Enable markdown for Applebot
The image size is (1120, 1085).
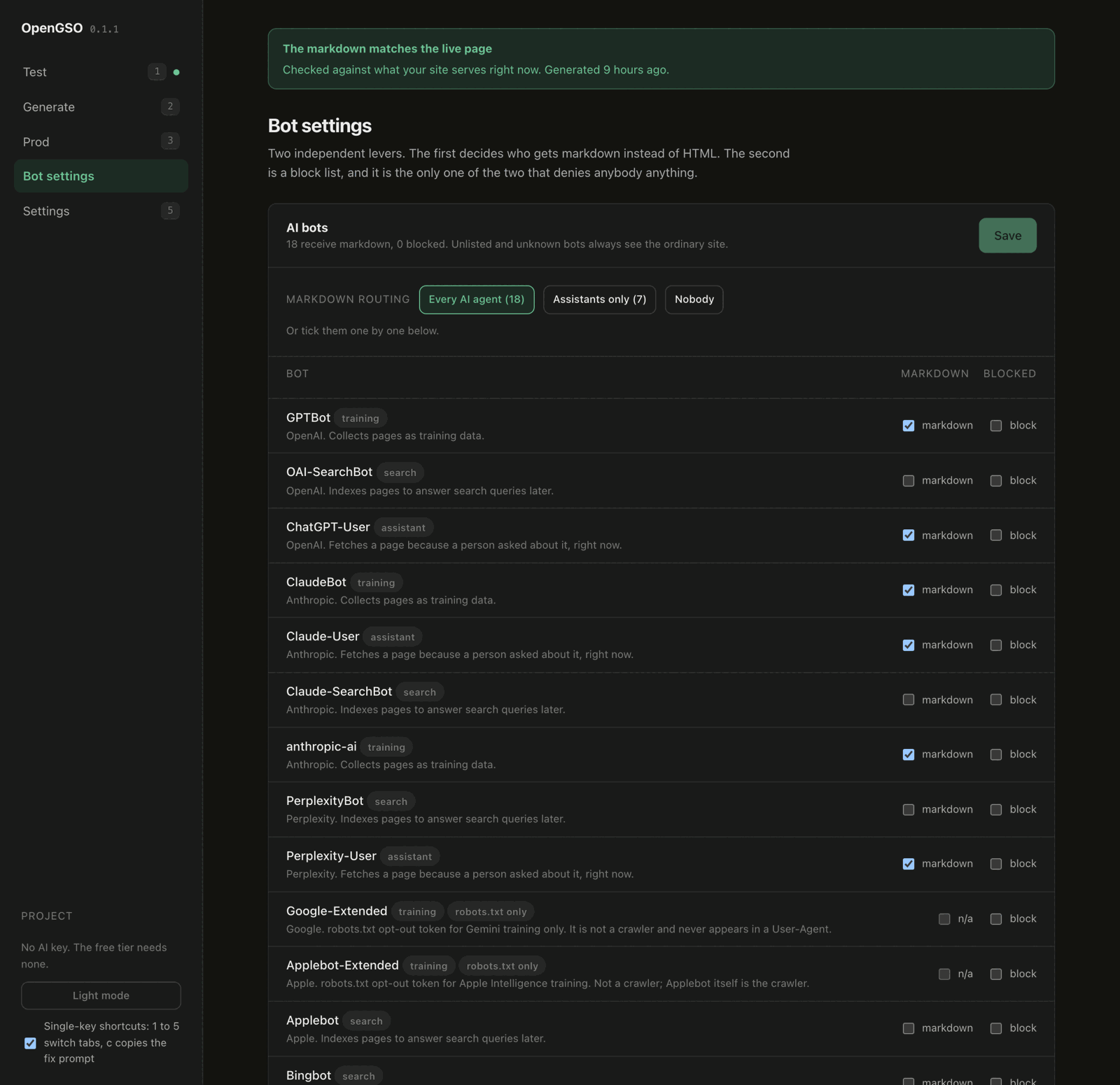click(909, 1028)
